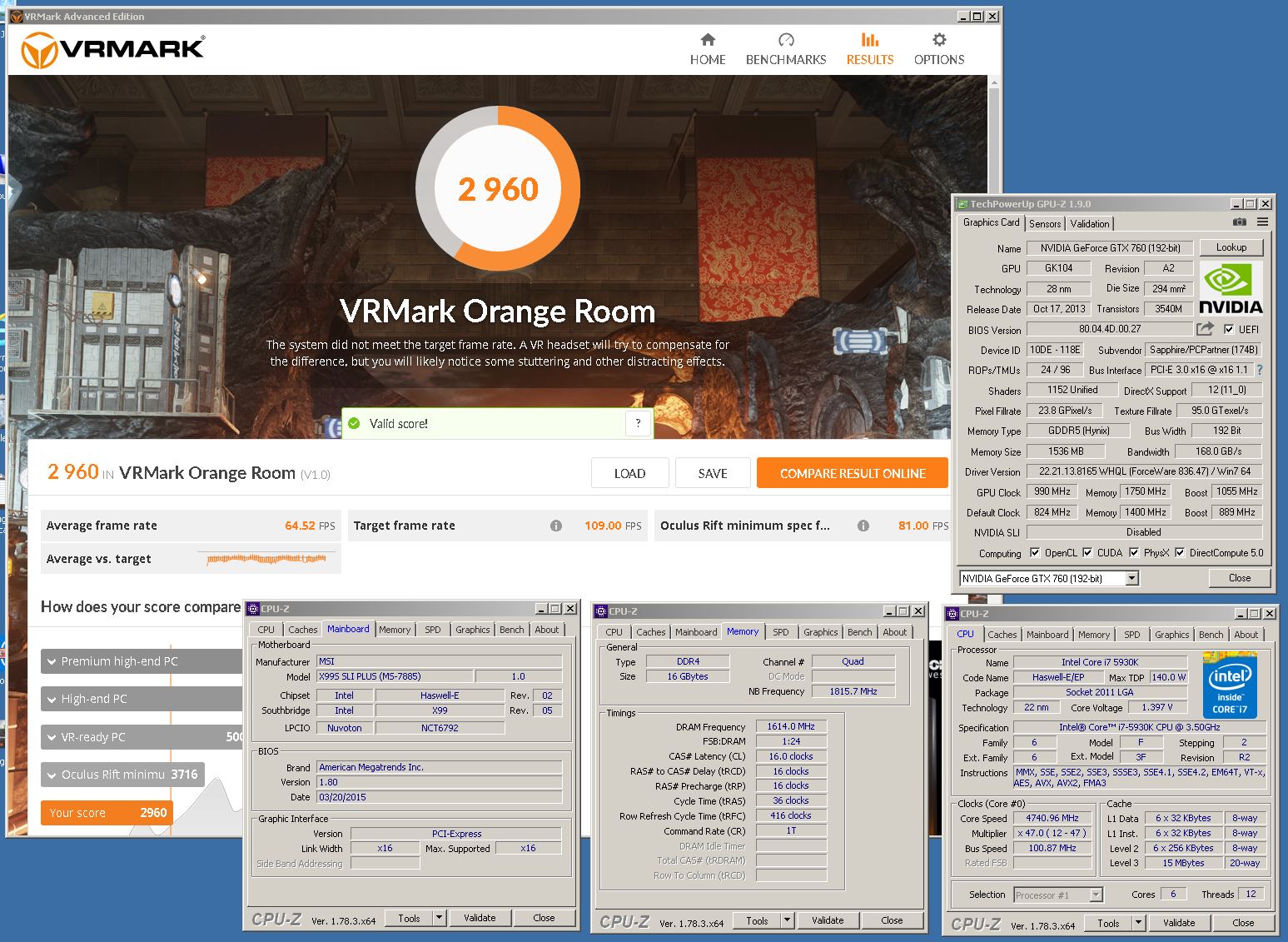Click the Compare Result Online button
Image resolution: width=1288 pixels, height=942 pixels.
[x=853, y=473]
